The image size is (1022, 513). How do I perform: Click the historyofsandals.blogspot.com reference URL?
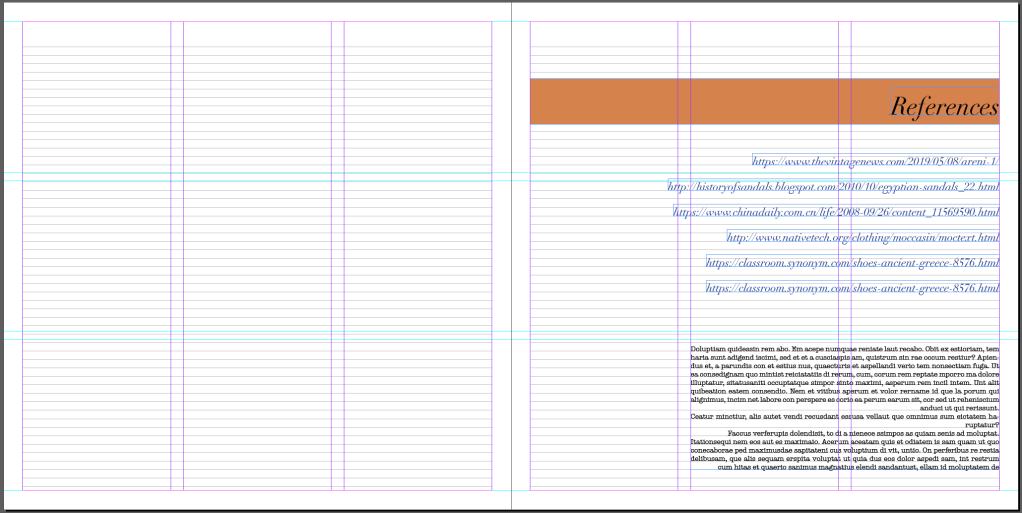(x=833, y=187)
